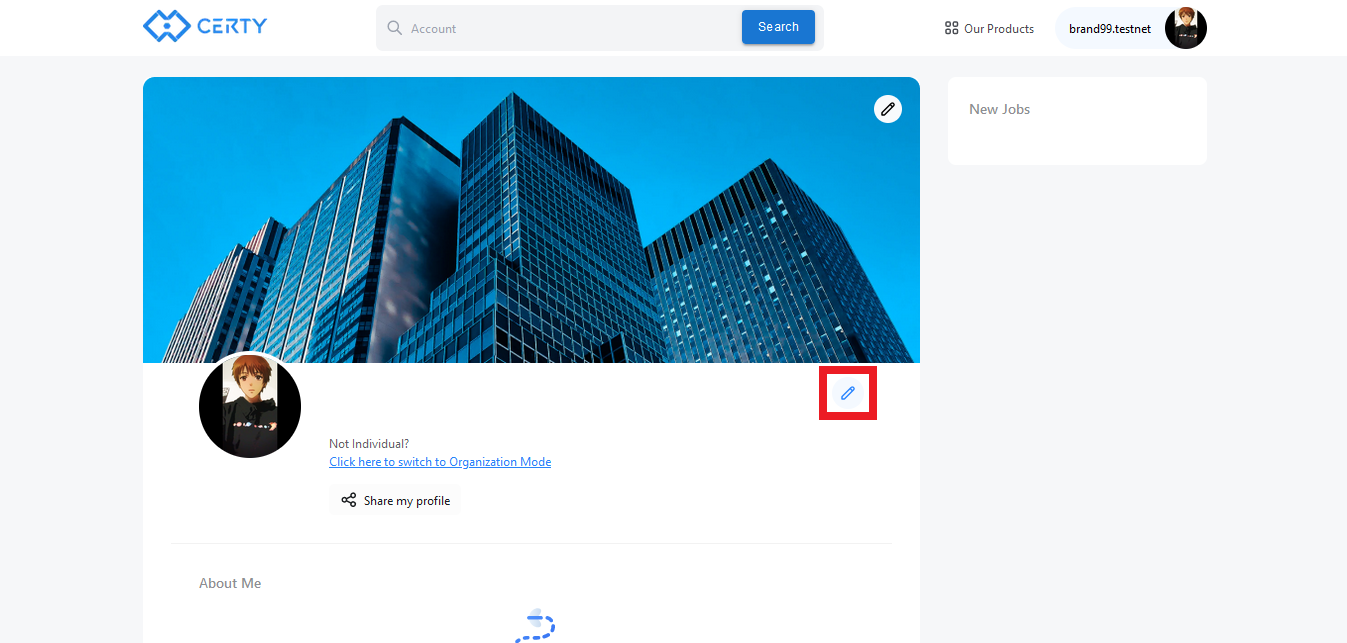Click the New Jobs panel heading
This screenshot has width=1347, height=643.
coord(999,109)
